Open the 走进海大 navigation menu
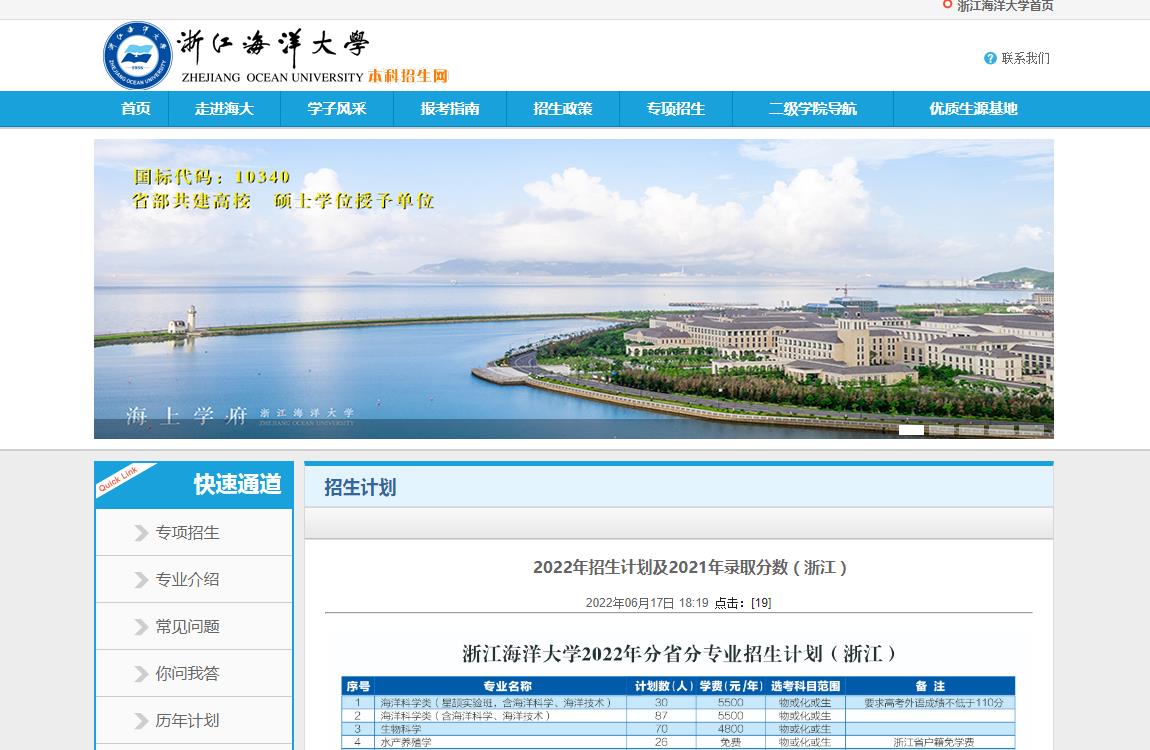This screenshot has height=750, width=1150. pyautogui.click(x=224, y=109)
